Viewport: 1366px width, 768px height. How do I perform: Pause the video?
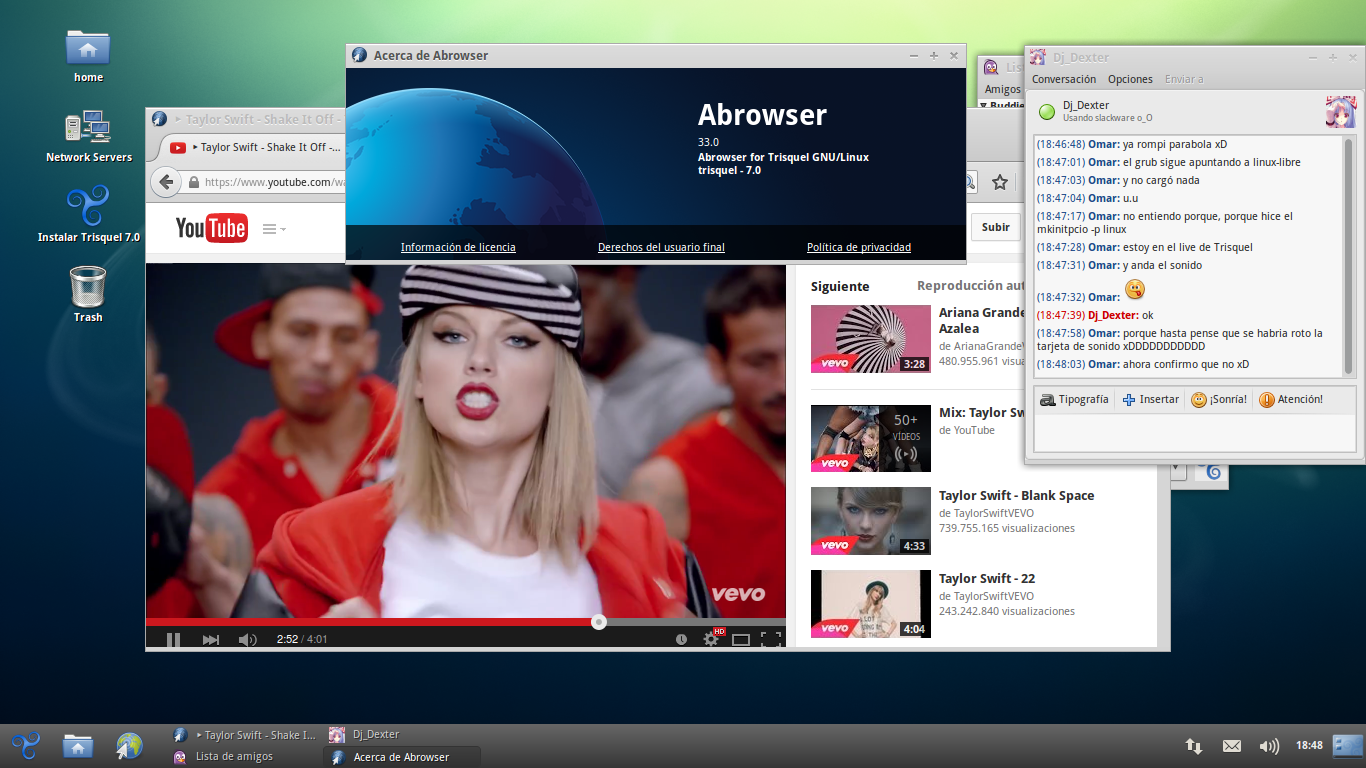(173, 640)
